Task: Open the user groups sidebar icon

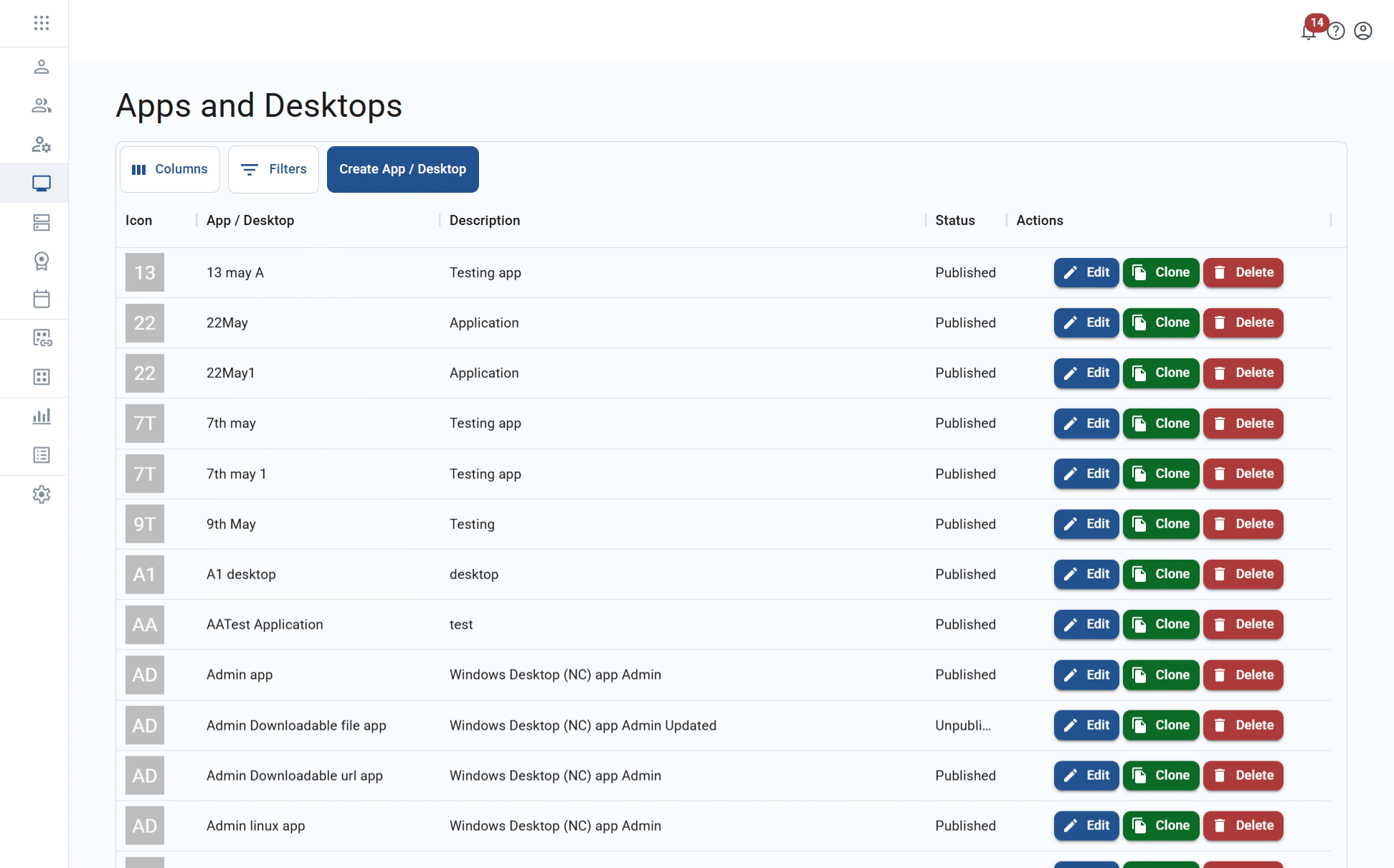Action: pos(42,105)
